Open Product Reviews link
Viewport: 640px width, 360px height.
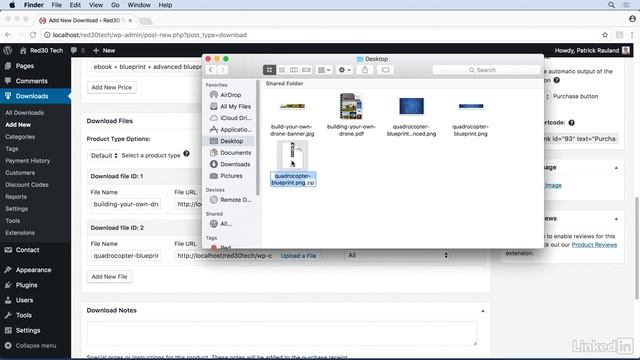(x=594, y=245)
